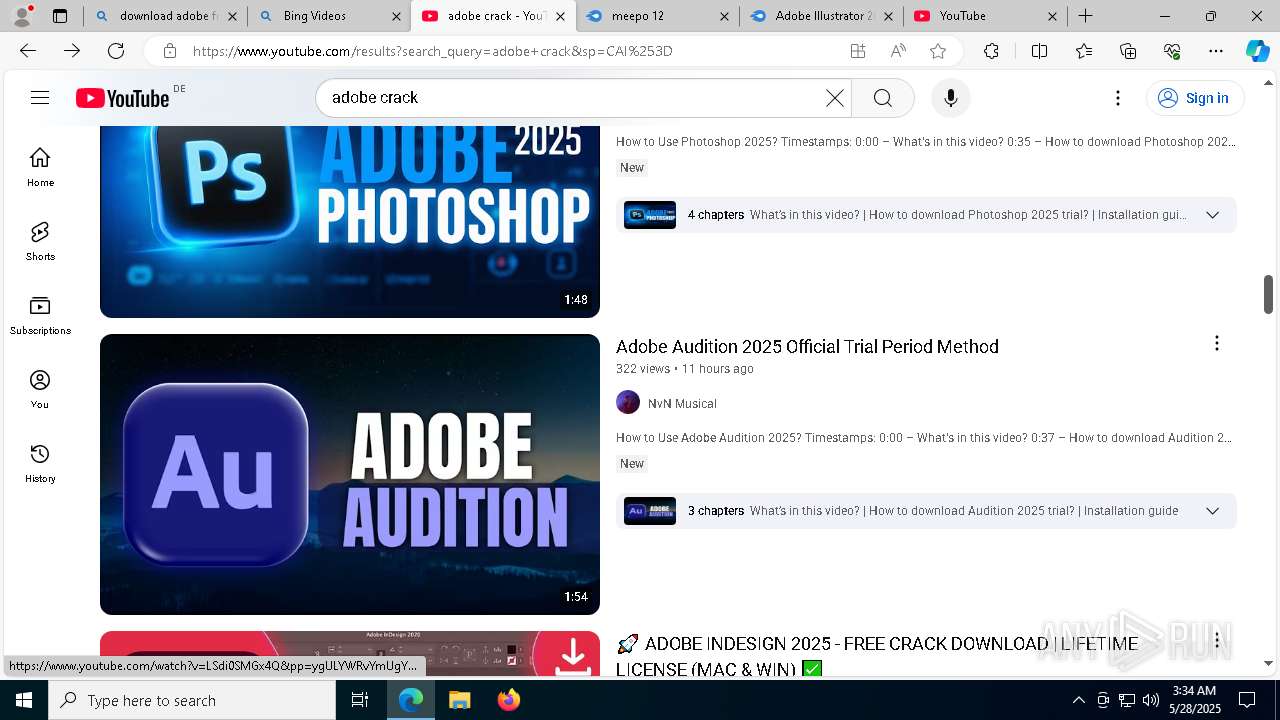
Task: Toggle split screen view
Action: pos(1039,51)
